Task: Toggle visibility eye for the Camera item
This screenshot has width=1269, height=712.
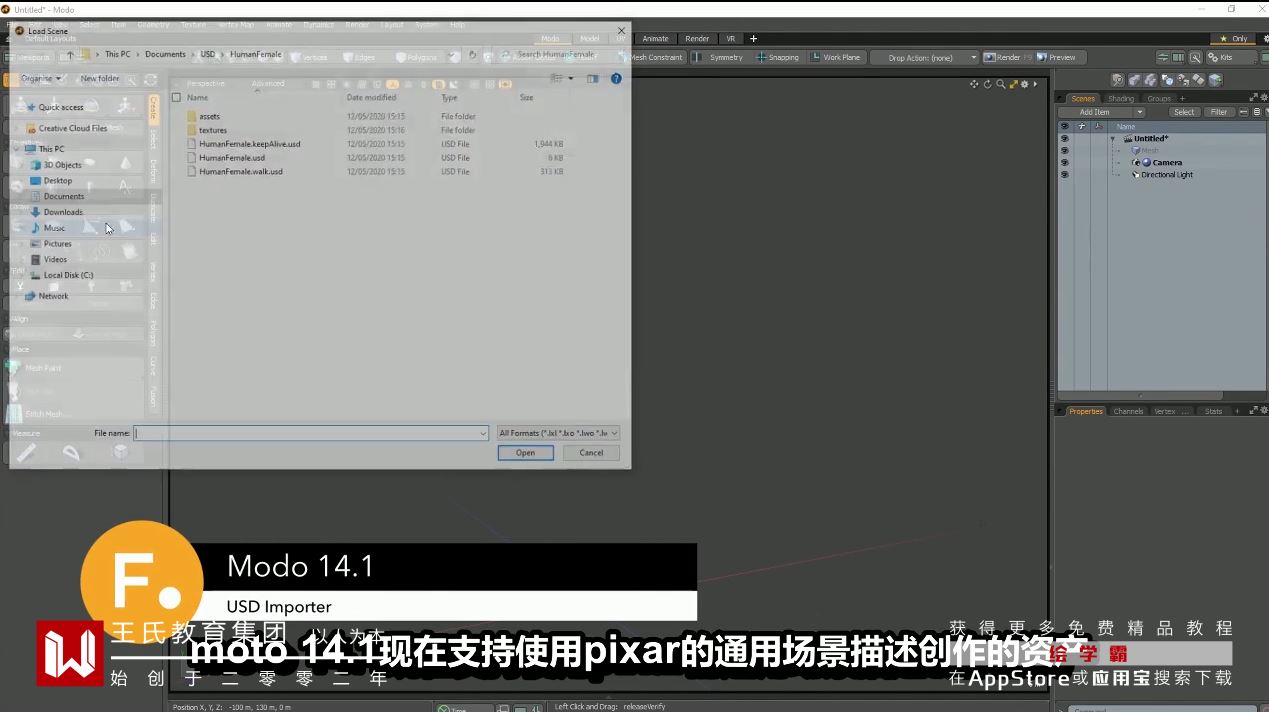Action: pos(1064,162)
